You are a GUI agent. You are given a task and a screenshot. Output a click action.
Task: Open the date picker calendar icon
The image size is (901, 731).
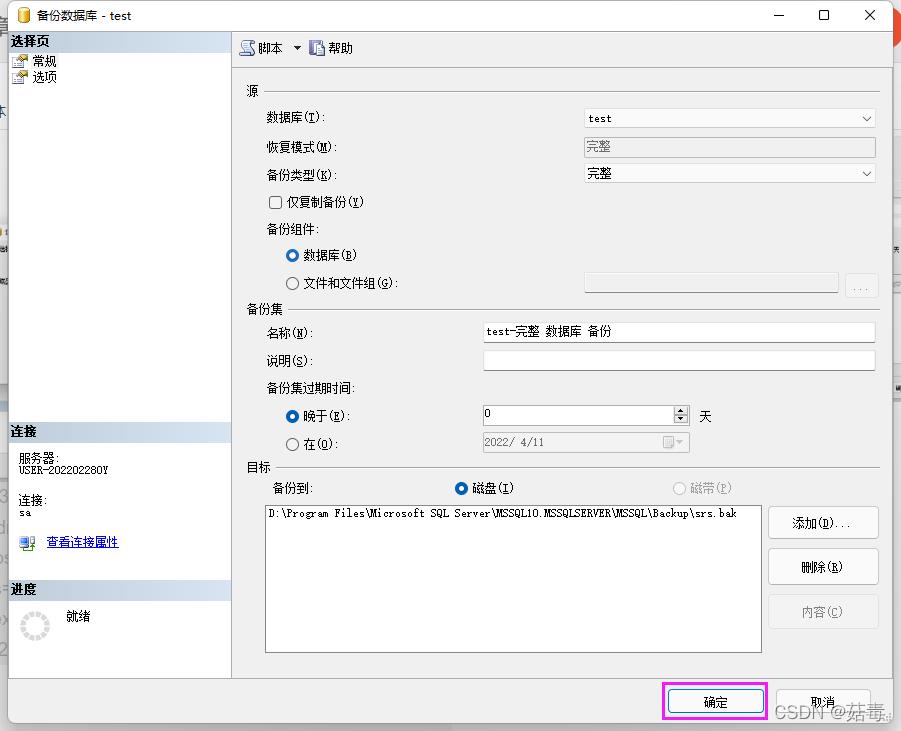click(x=668, y=443)
